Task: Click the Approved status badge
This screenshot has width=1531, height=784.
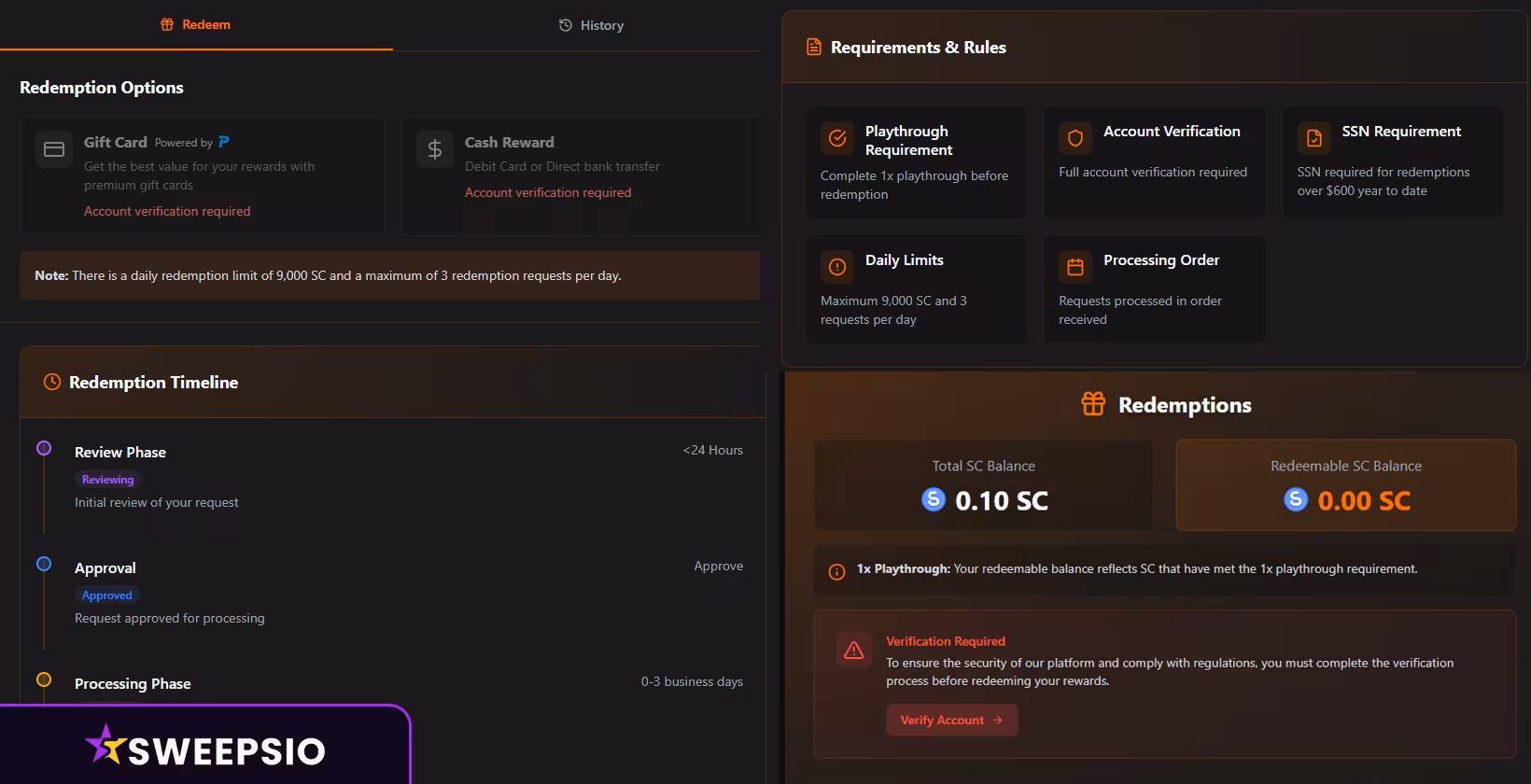Action: tap(106, 595)
